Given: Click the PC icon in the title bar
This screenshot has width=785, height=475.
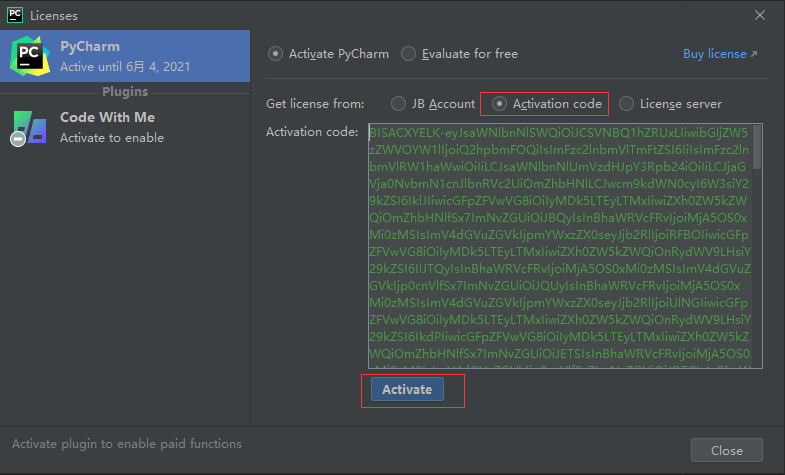Looking at the screenshot, I should 15,15.
